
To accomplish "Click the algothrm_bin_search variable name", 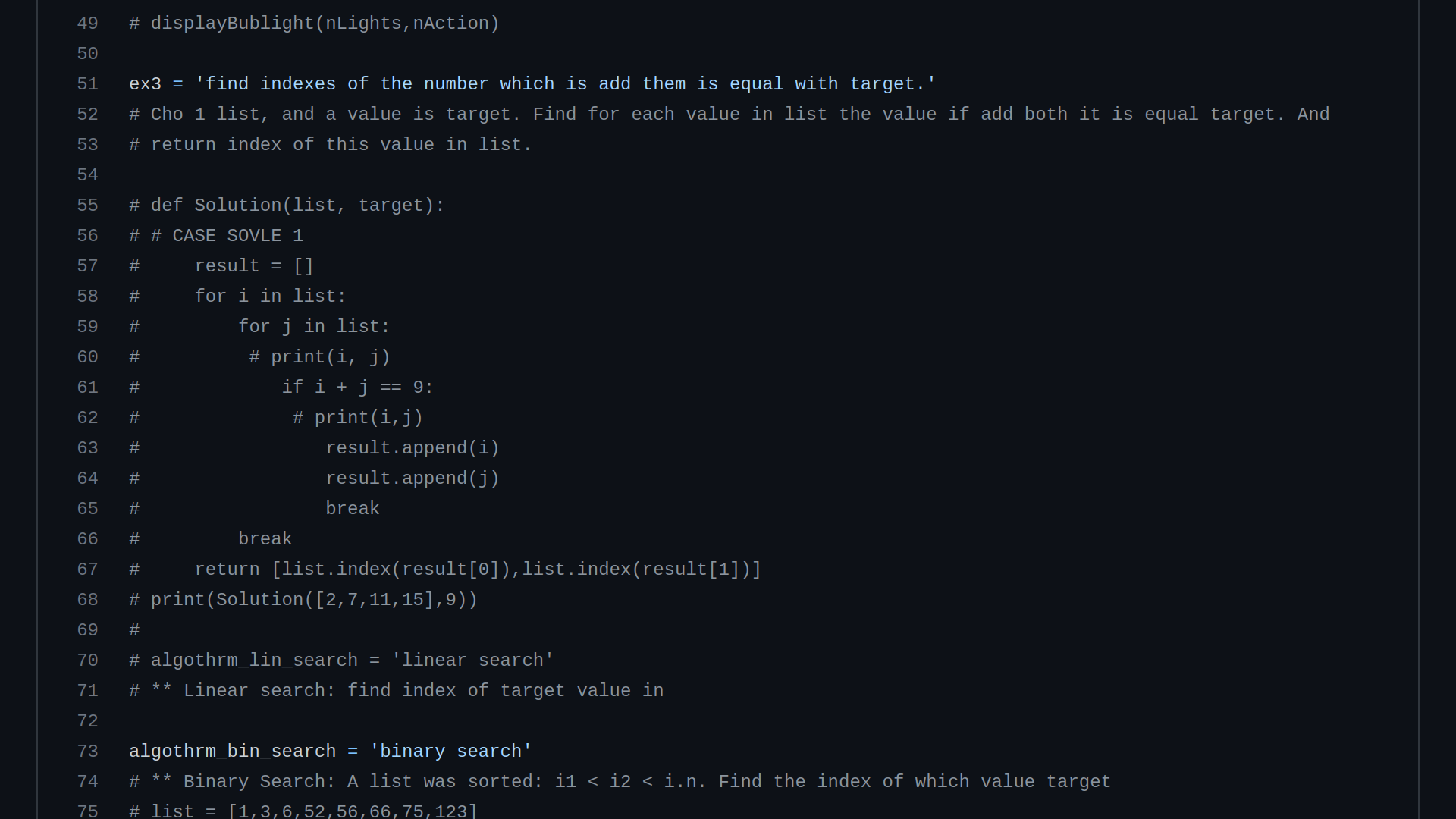I will tap(232, 752).
